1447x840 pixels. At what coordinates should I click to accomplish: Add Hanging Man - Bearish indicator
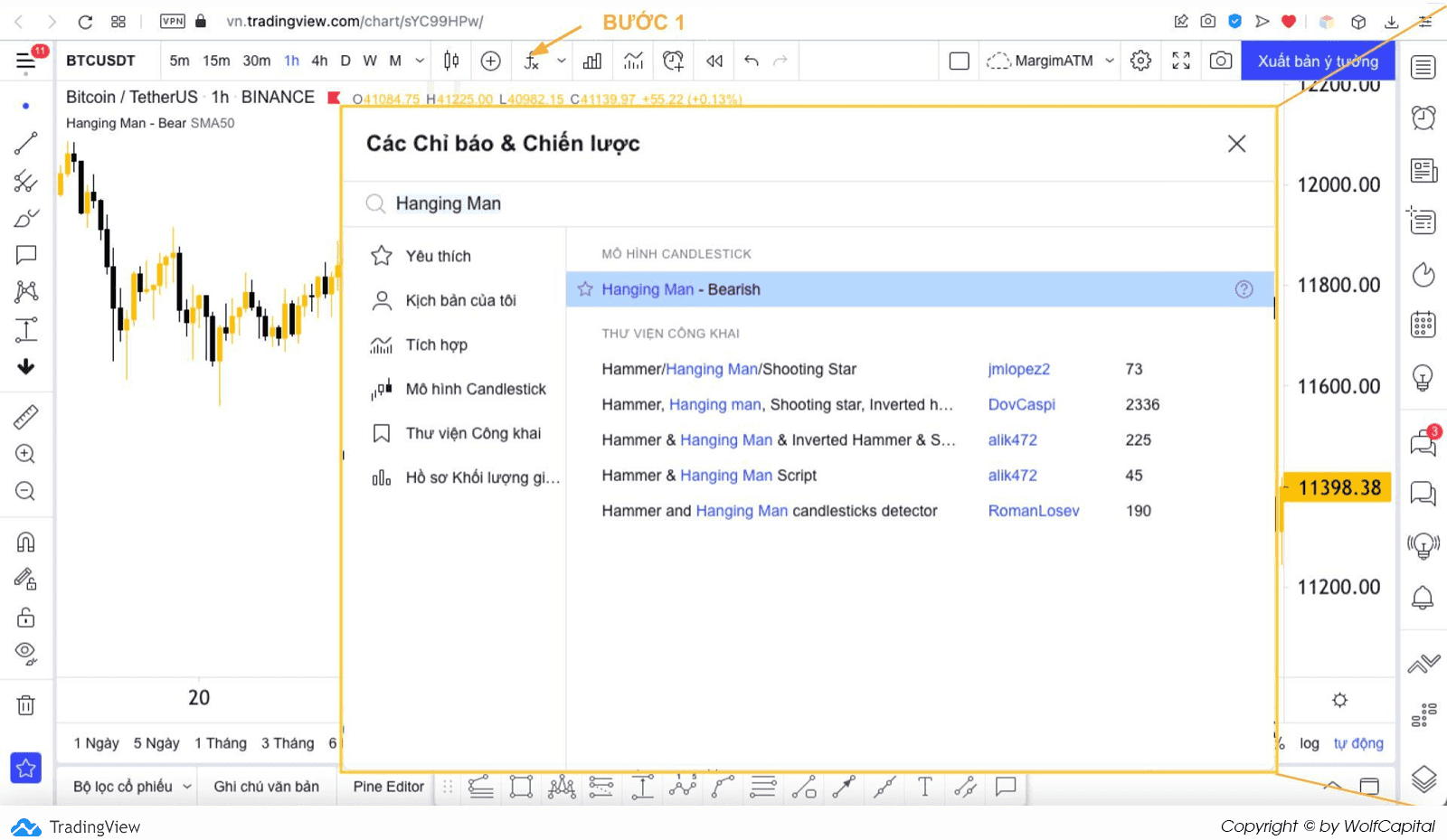click(x=920, y=289)
